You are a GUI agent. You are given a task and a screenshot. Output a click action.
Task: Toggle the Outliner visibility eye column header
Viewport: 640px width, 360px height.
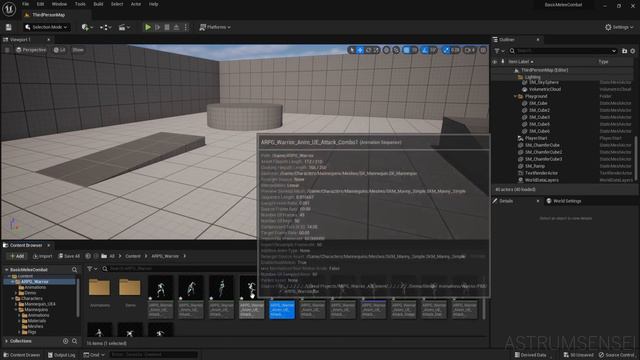tap(495, 62)
